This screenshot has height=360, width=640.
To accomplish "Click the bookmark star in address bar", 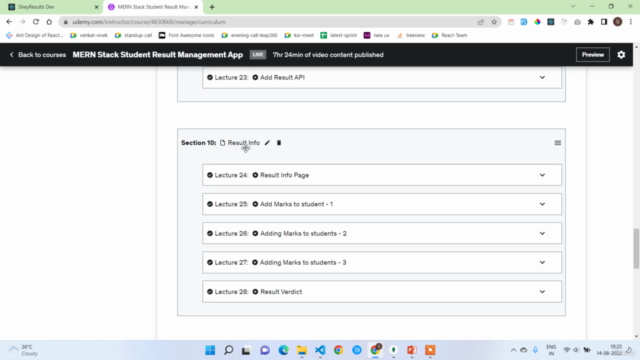I will [x=494, y=22].
